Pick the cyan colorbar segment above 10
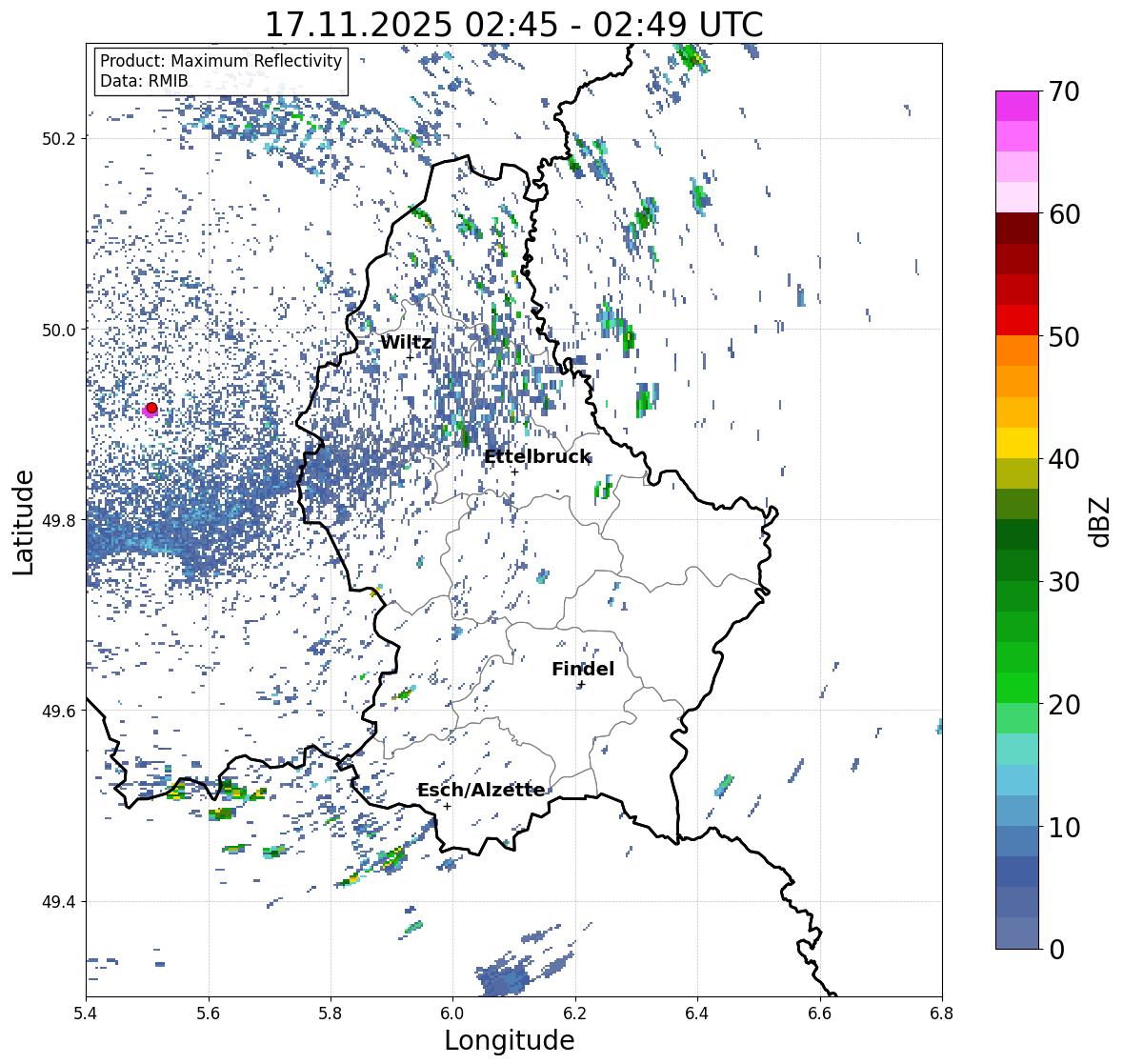 pyautogui.click(x=1017, y=780)
